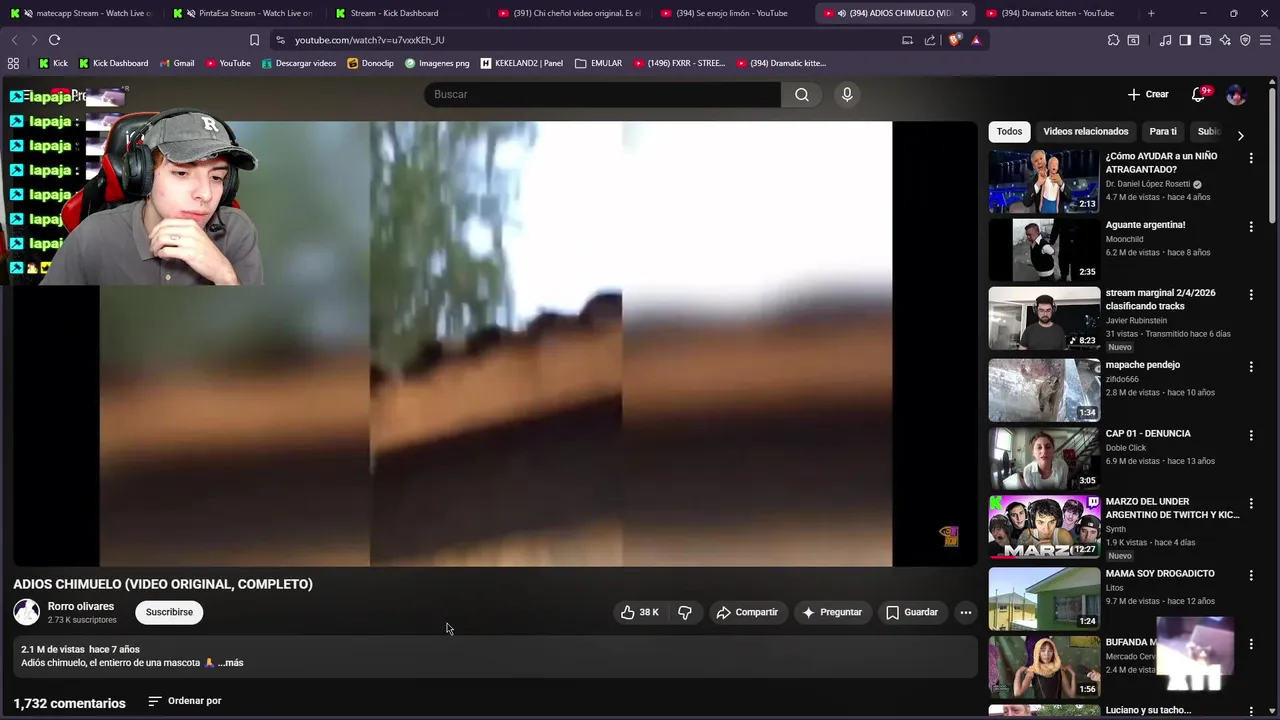1280x720 pixels.
Task: Open options menu for mapache pendejo
Action: pos(1250,367)
